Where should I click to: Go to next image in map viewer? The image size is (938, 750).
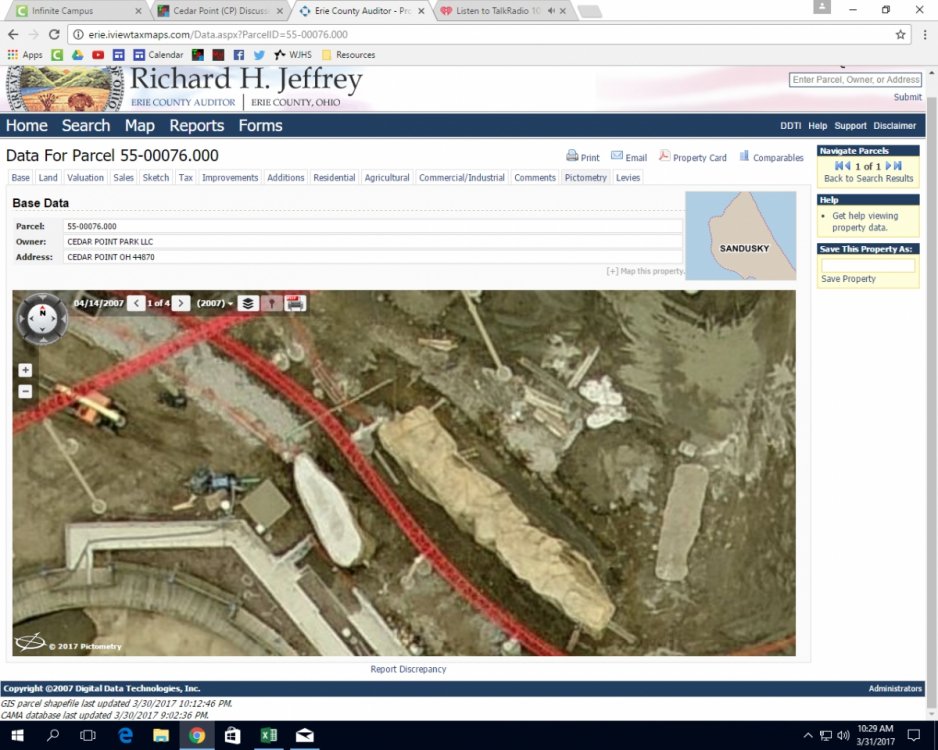coord(181,303)
